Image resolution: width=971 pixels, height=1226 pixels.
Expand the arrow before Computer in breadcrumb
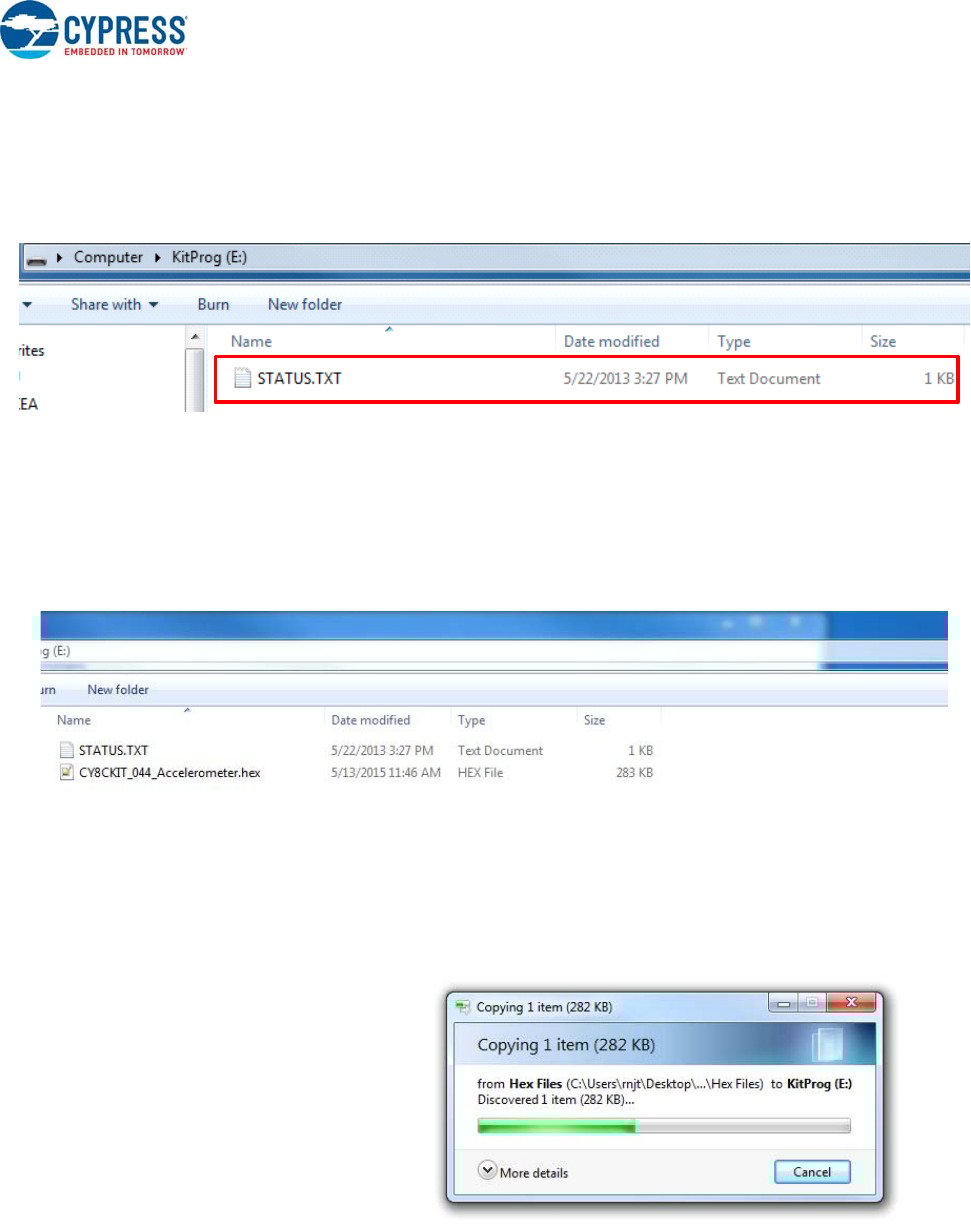click(x=61, y=258)
